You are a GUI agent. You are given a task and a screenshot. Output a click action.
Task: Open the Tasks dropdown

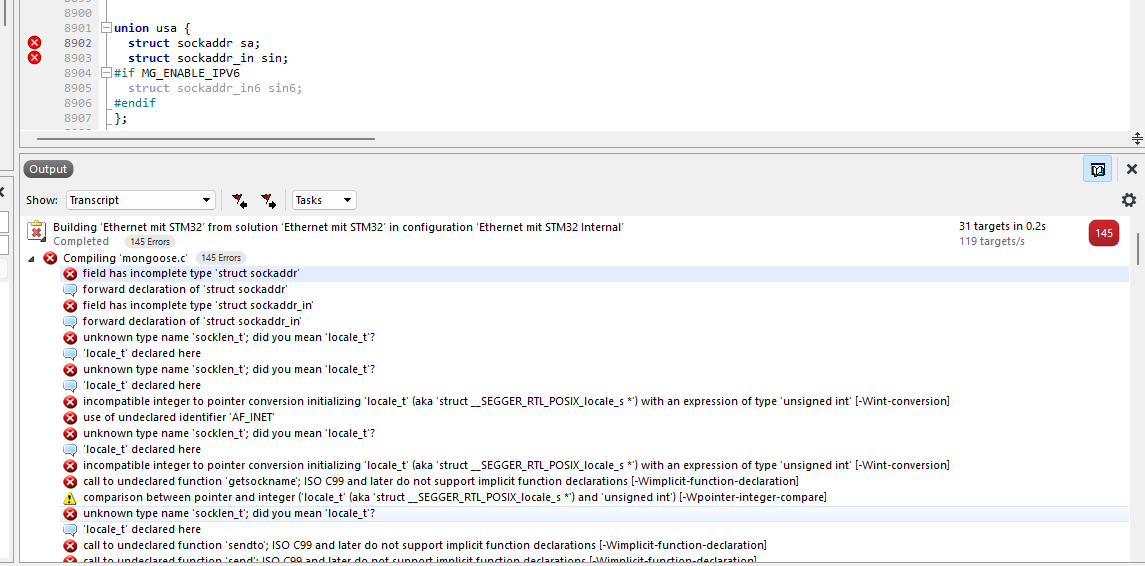(x=323, y=200)
